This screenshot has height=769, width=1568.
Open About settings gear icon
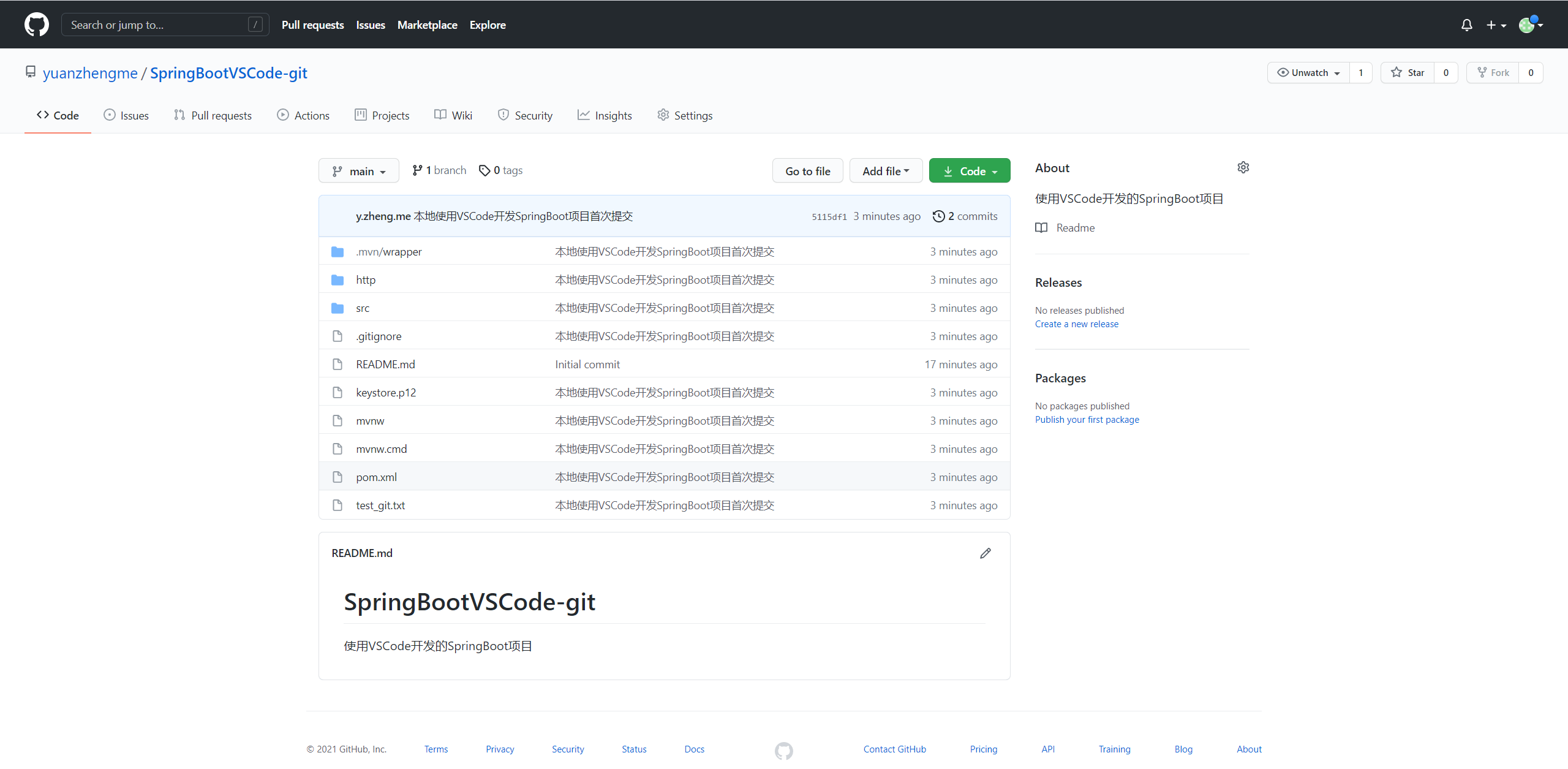coord(1243,167)
